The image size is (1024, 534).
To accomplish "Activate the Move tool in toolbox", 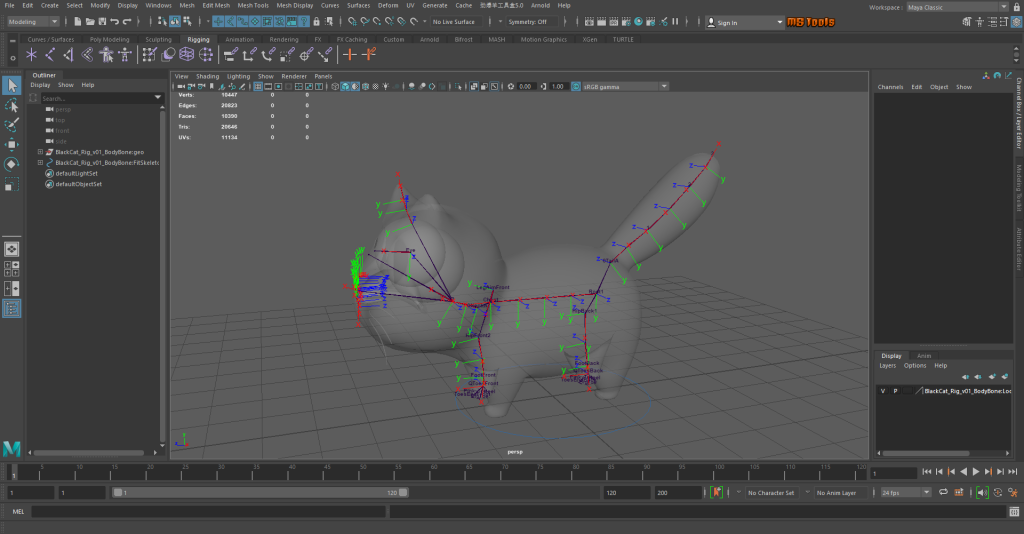I will coord(12,144).
